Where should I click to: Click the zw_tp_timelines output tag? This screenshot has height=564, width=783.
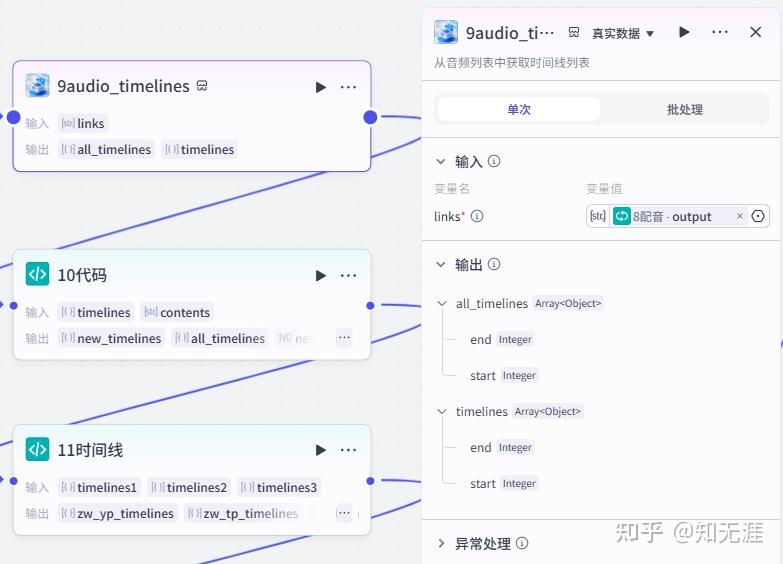coord(243,513)
